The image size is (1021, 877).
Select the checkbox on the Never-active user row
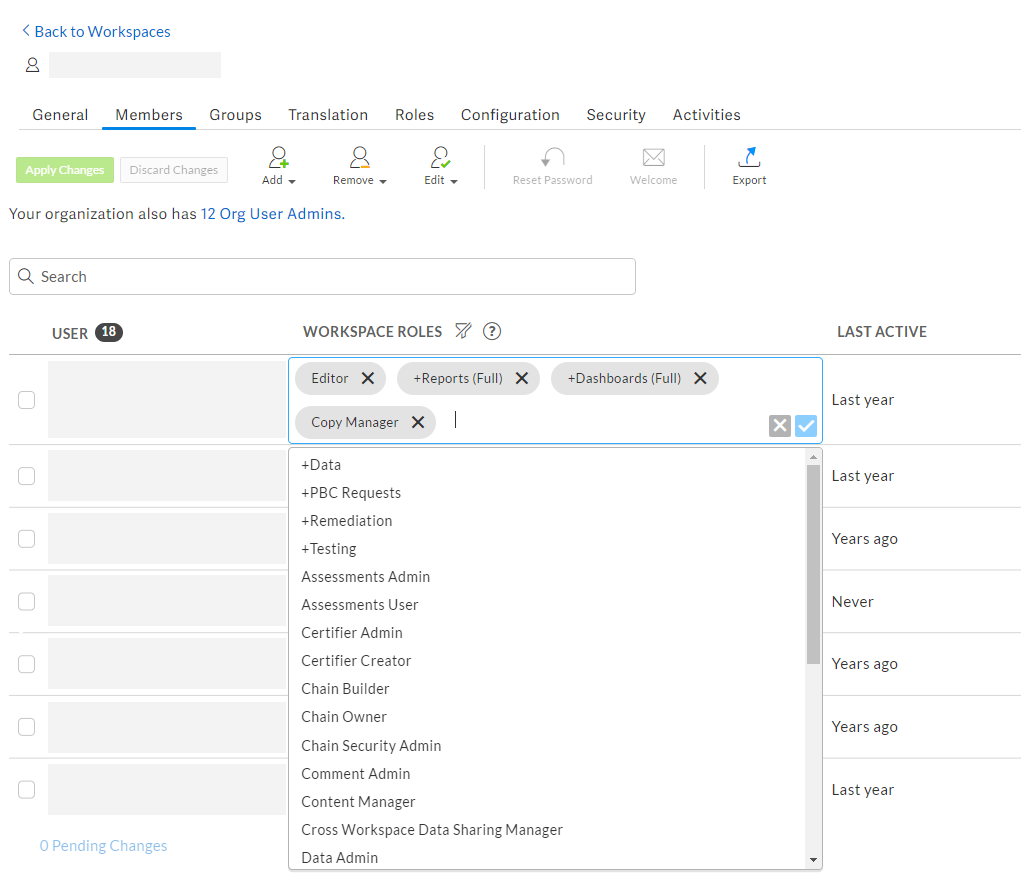pos(26,601)
